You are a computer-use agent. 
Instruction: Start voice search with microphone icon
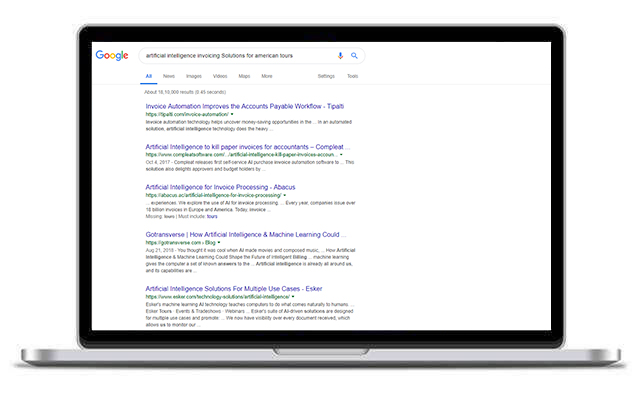pyautogui.click(x=340, y=55)
